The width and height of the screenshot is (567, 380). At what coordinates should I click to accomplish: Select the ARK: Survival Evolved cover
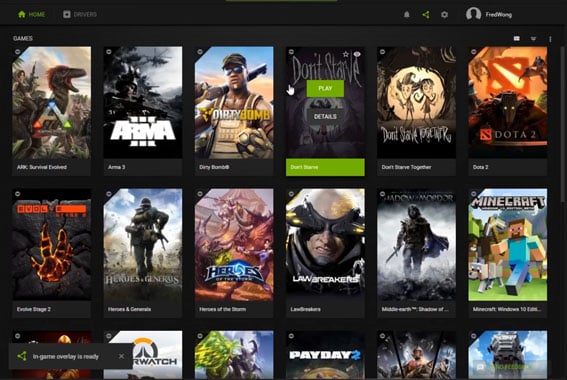51,103
